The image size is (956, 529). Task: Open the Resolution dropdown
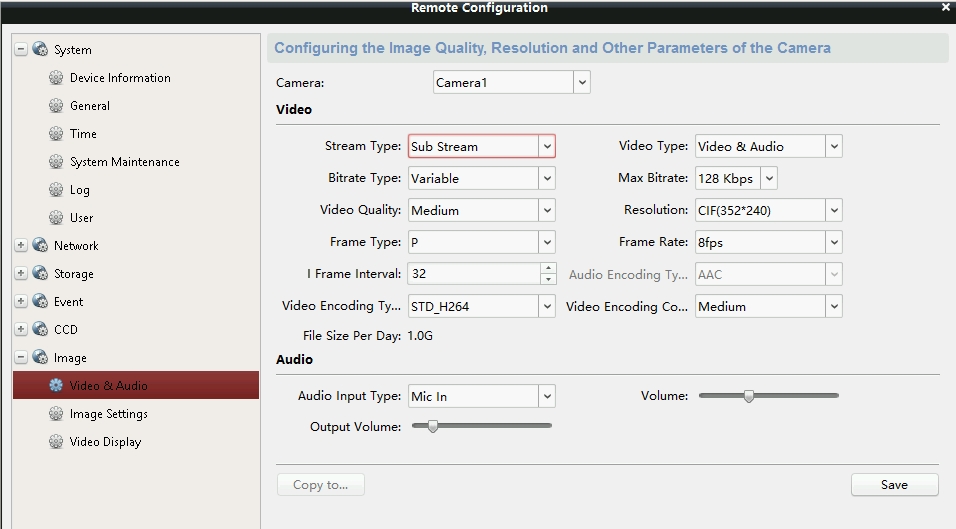834,211
